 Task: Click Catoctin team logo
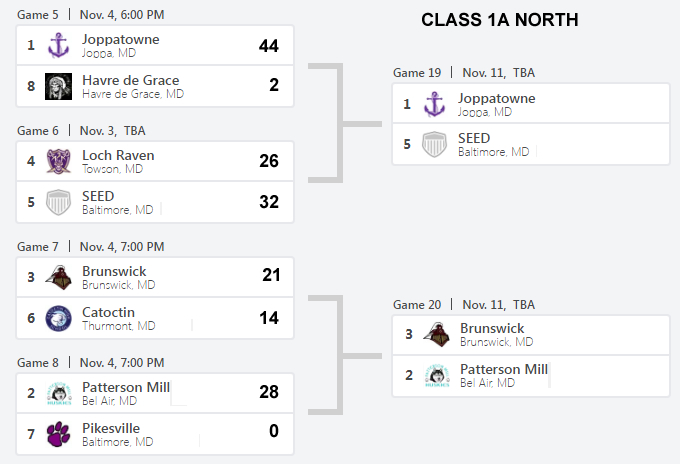pos(58,318)
